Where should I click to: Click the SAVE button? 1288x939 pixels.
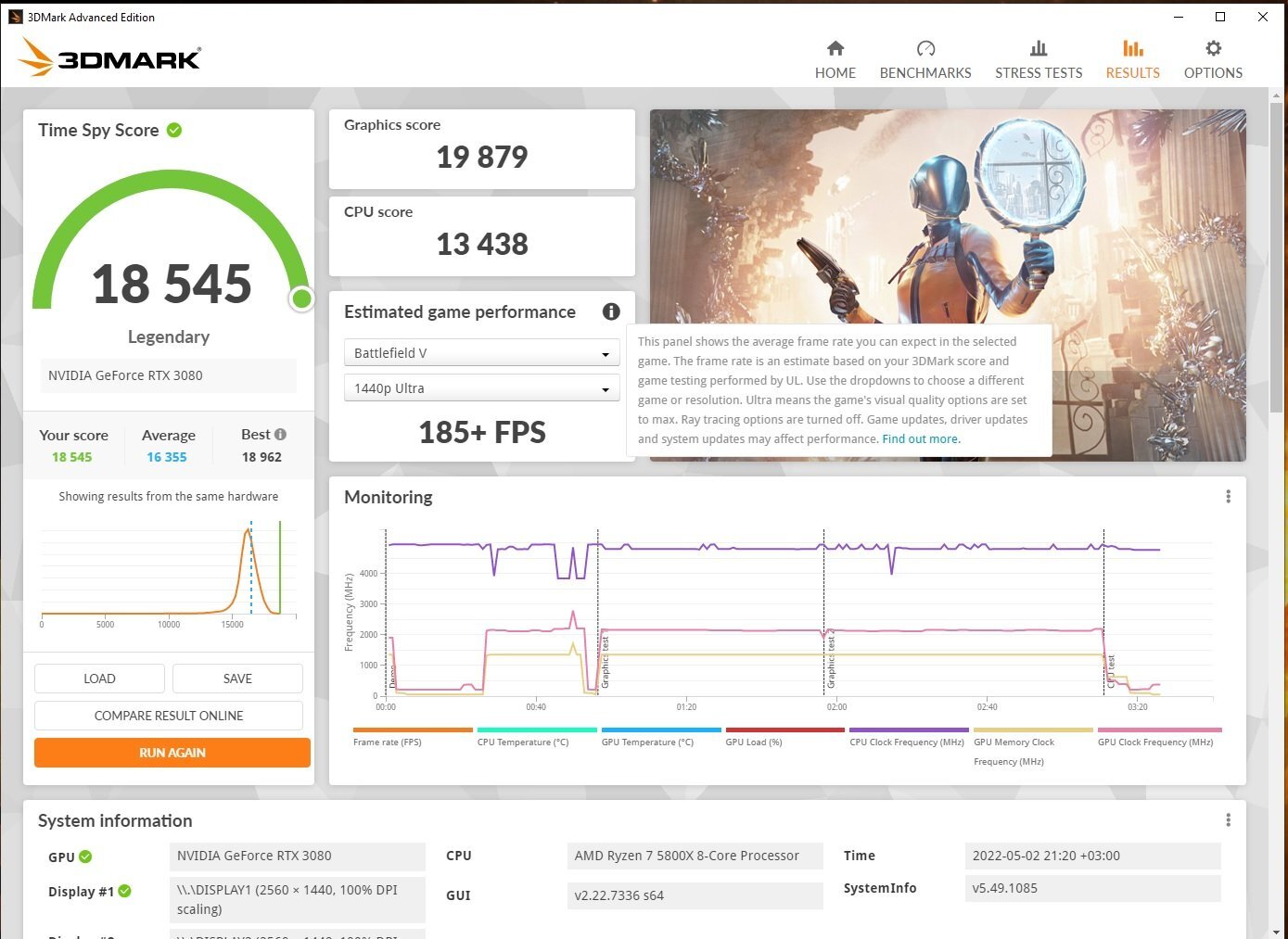pos(237,679)
